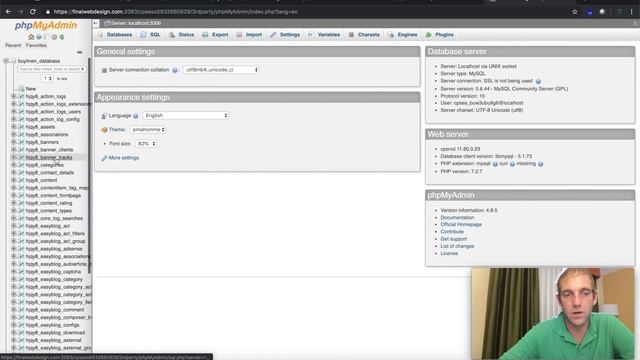Open the Import tab
640x360 pixels.
click(x=249, y=35)
